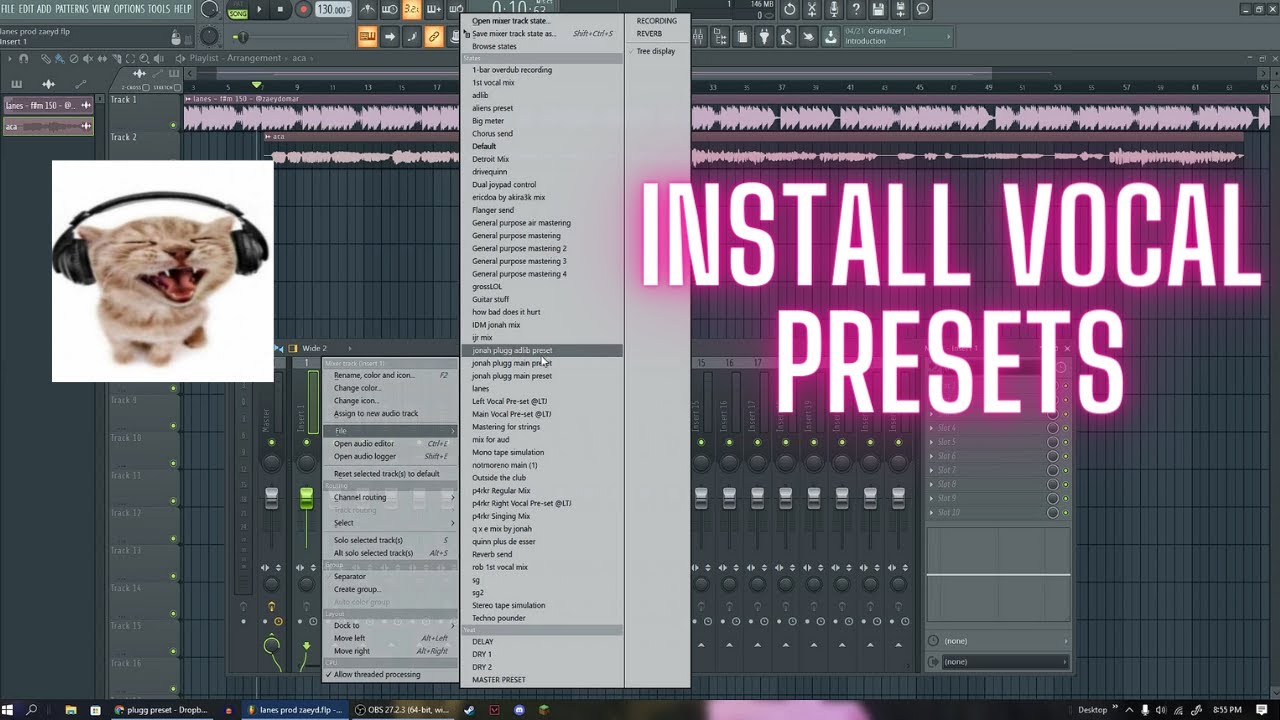Viewport: 1280px width, 720px height.
Task: Toggle 'Allow threaded processing' check option
Action: pos(389,675)
